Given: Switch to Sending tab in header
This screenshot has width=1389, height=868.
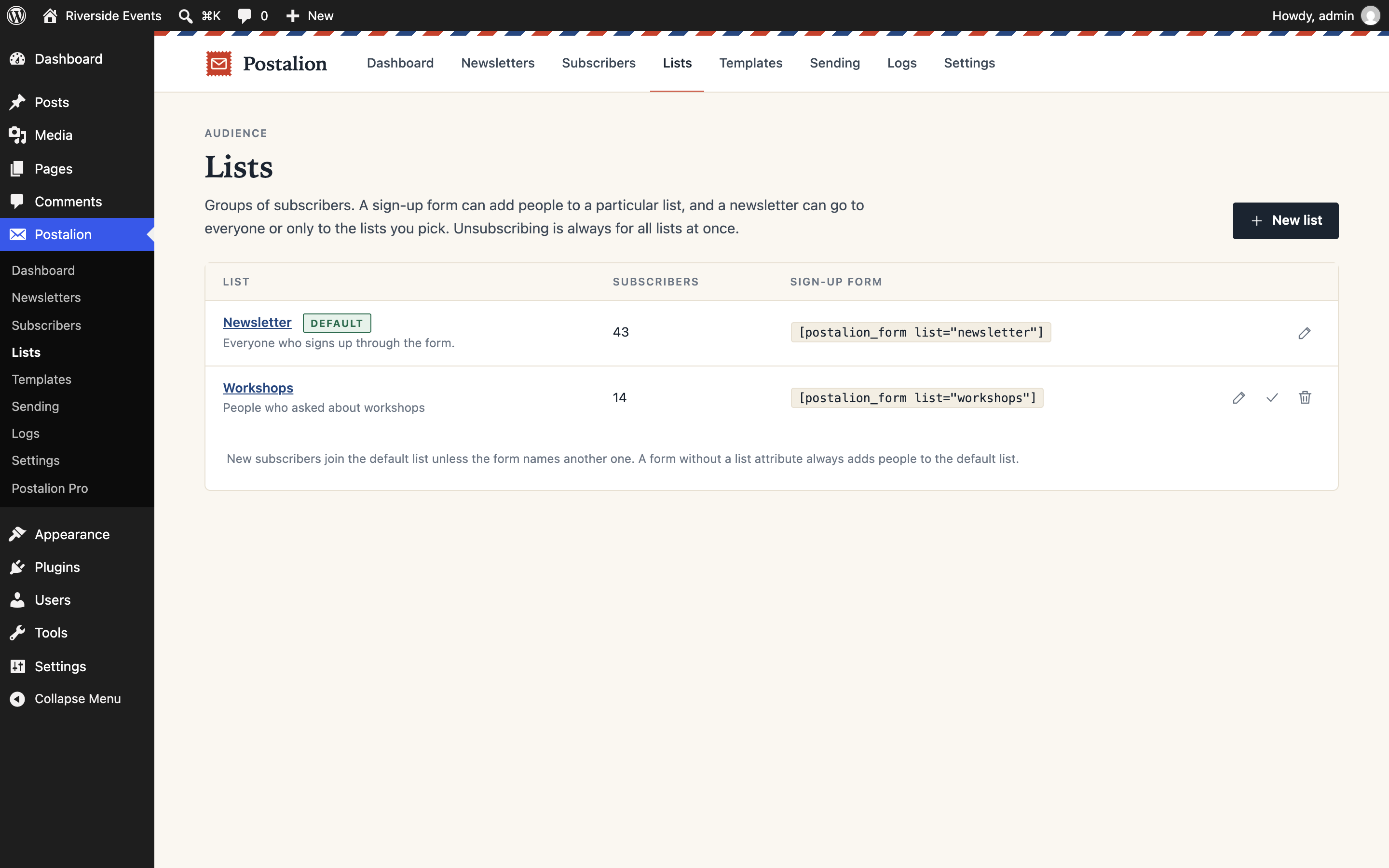Looking at the screenshot, I should coord(834,63).
